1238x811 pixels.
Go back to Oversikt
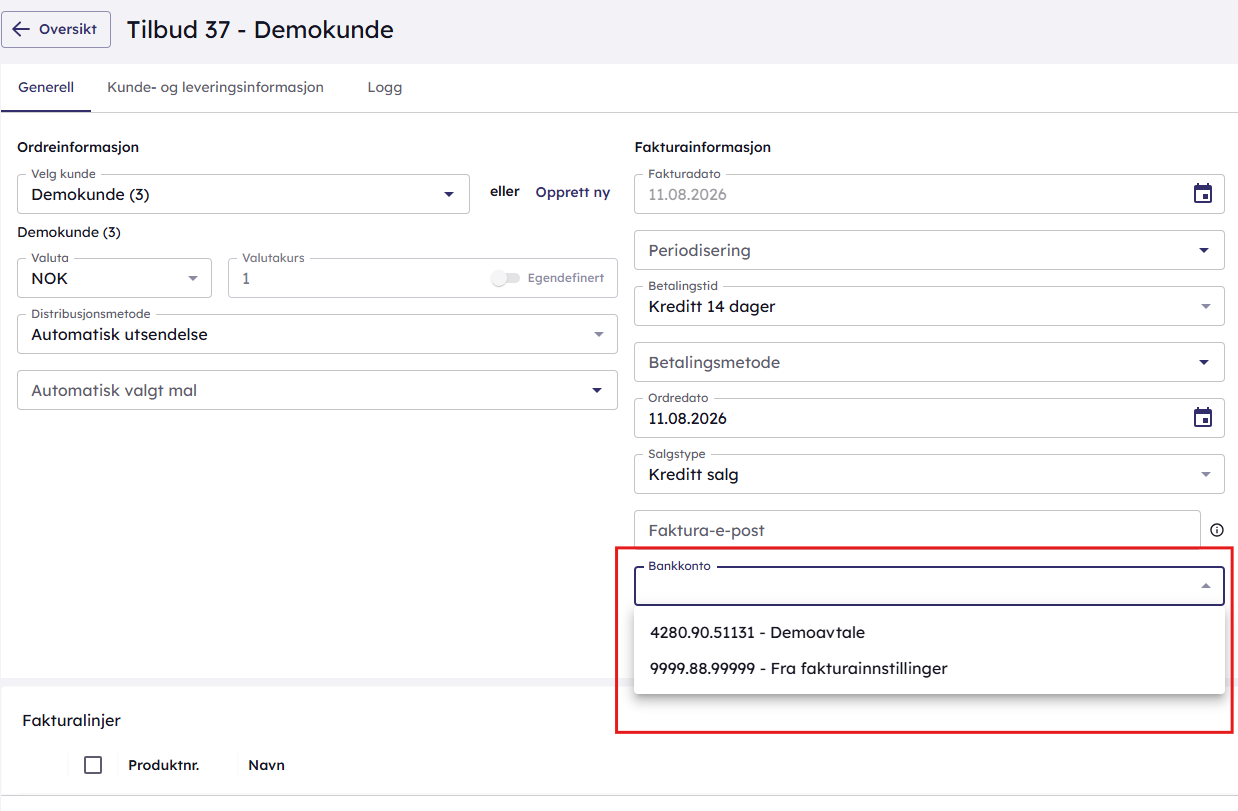tap(56, 30)
